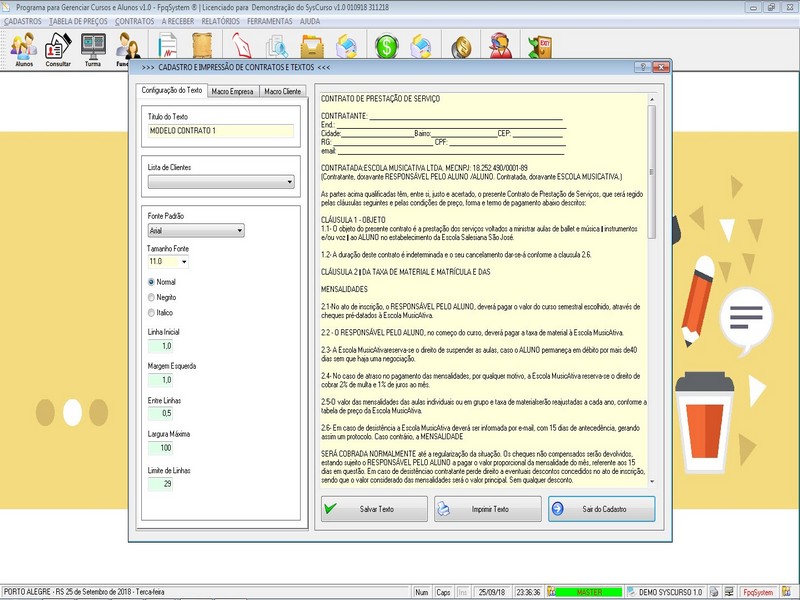Click the green exit door icon
Image resolution: width=800 pixels, height=600 pixels.
[540, 46]
